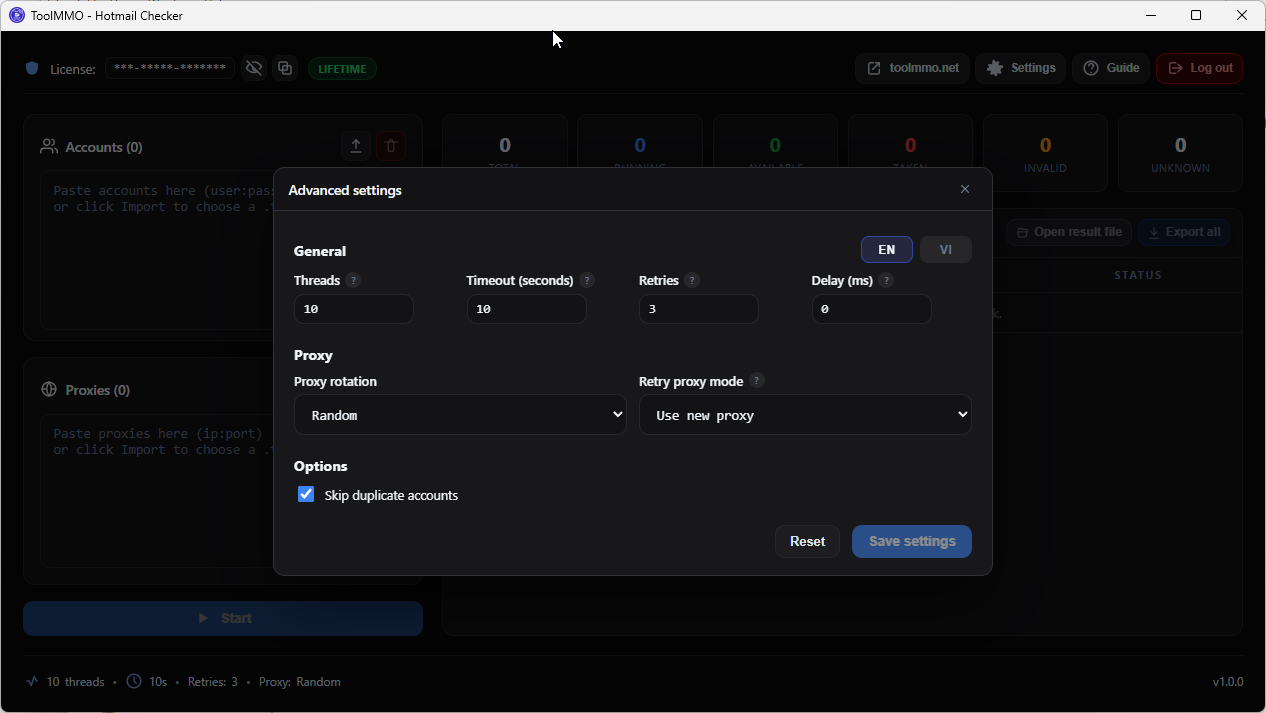This screenshot has height=713, width=1266.
Task: Open the toolmmo.net website link
Action: 912,68
